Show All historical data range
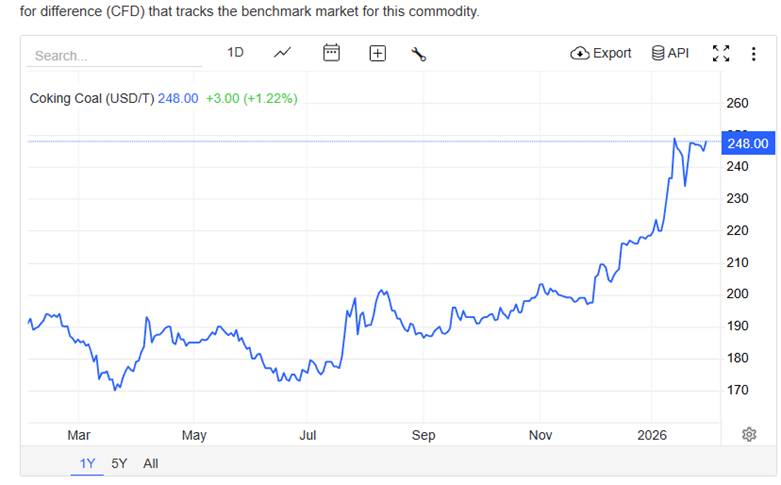This screenshot has width=781, height=485. click(x=150, y=463)
